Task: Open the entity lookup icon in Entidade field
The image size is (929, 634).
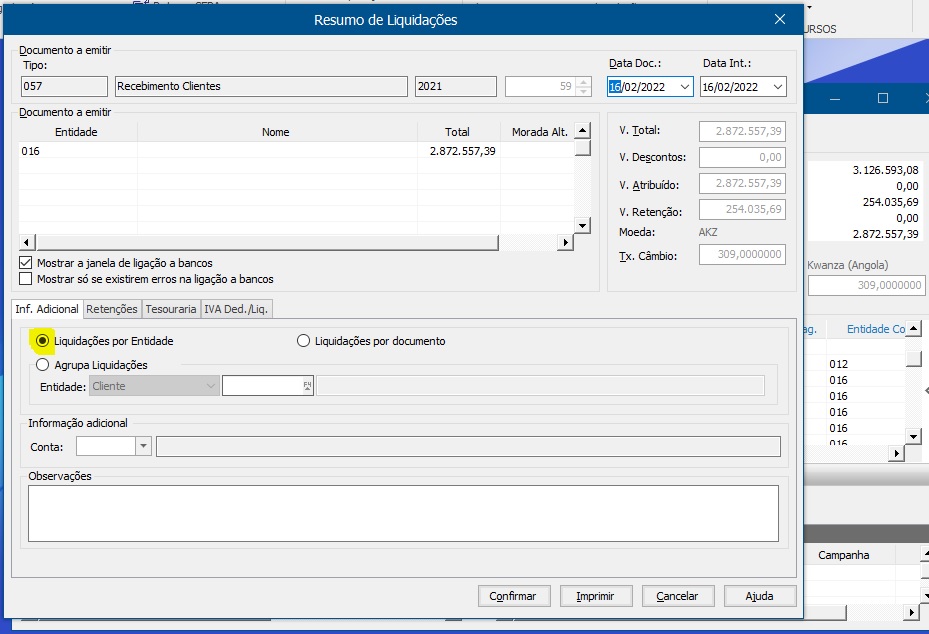Action: click(307, 386)
